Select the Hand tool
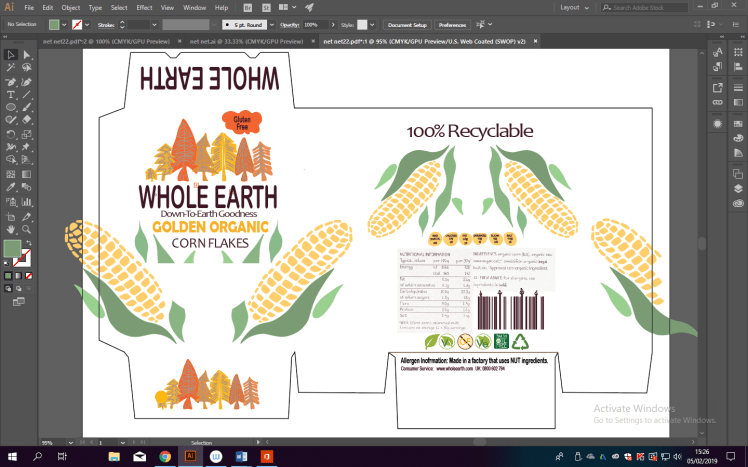This screenshot has height=467, width=748. pyautogui.click(x=10, y=229)
